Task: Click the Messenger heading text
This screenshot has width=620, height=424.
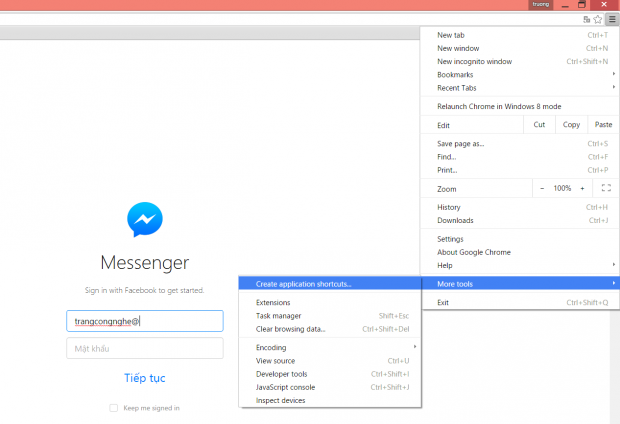Action: [145, 263]
